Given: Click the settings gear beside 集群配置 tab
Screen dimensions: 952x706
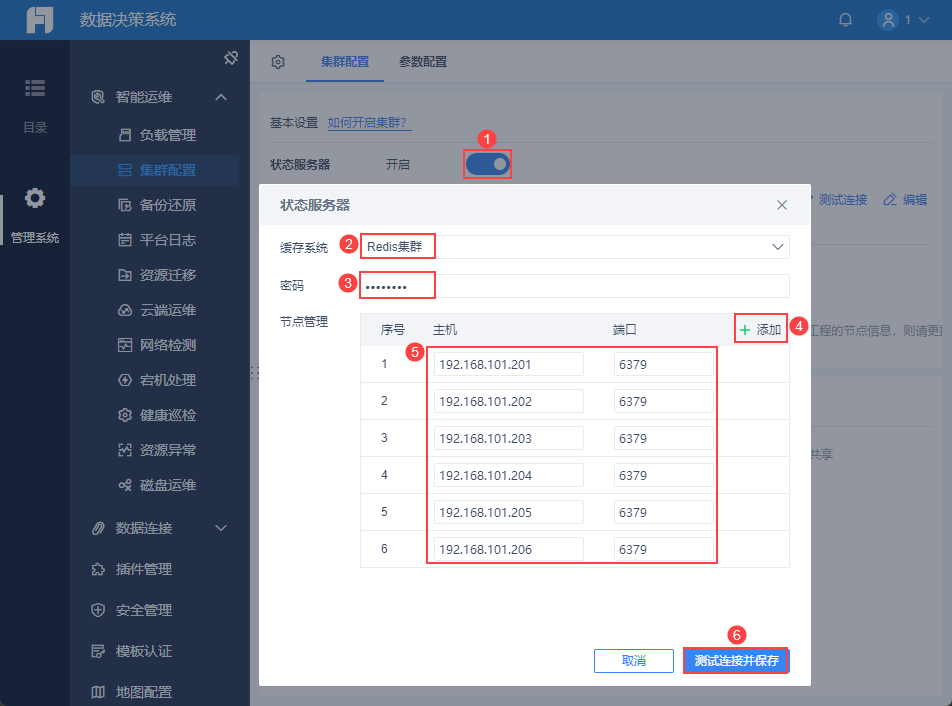Looking at the screenshot, I should point(278,62).
